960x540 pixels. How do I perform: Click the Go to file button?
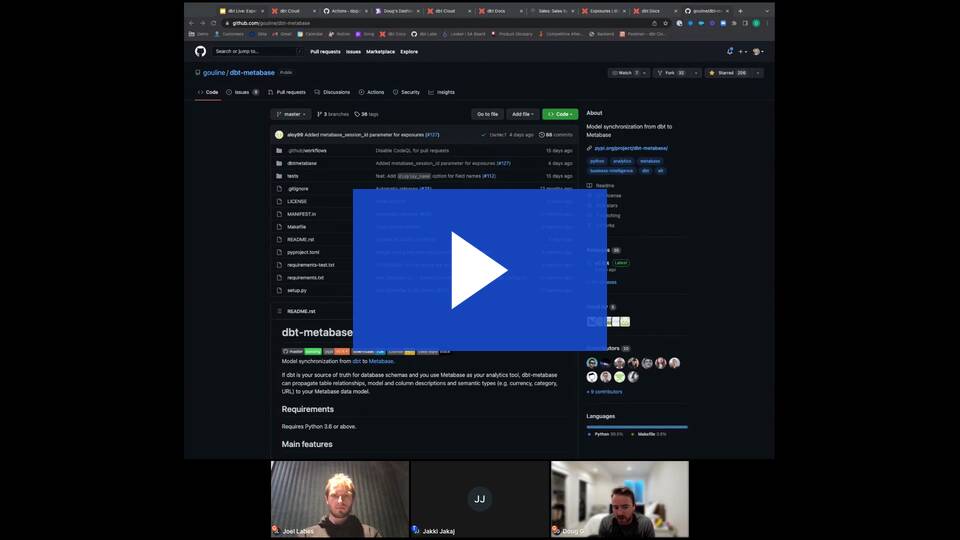click(487, 114)
